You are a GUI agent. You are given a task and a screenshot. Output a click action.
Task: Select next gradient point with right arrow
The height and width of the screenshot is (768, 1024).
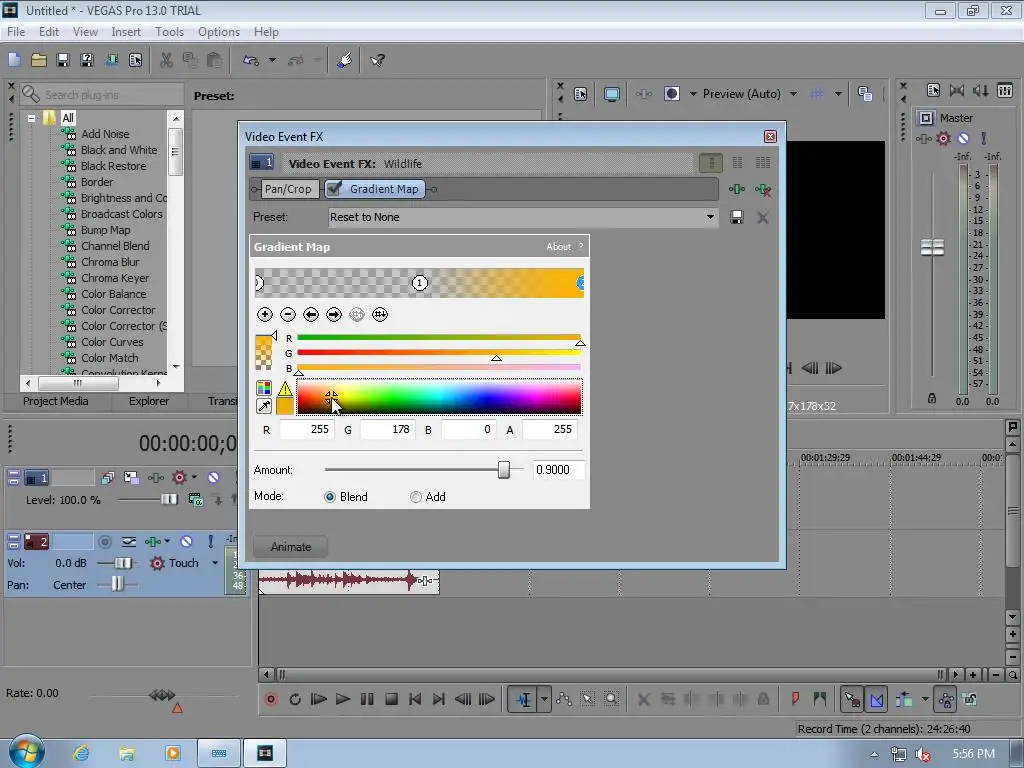tap(334, 315)
